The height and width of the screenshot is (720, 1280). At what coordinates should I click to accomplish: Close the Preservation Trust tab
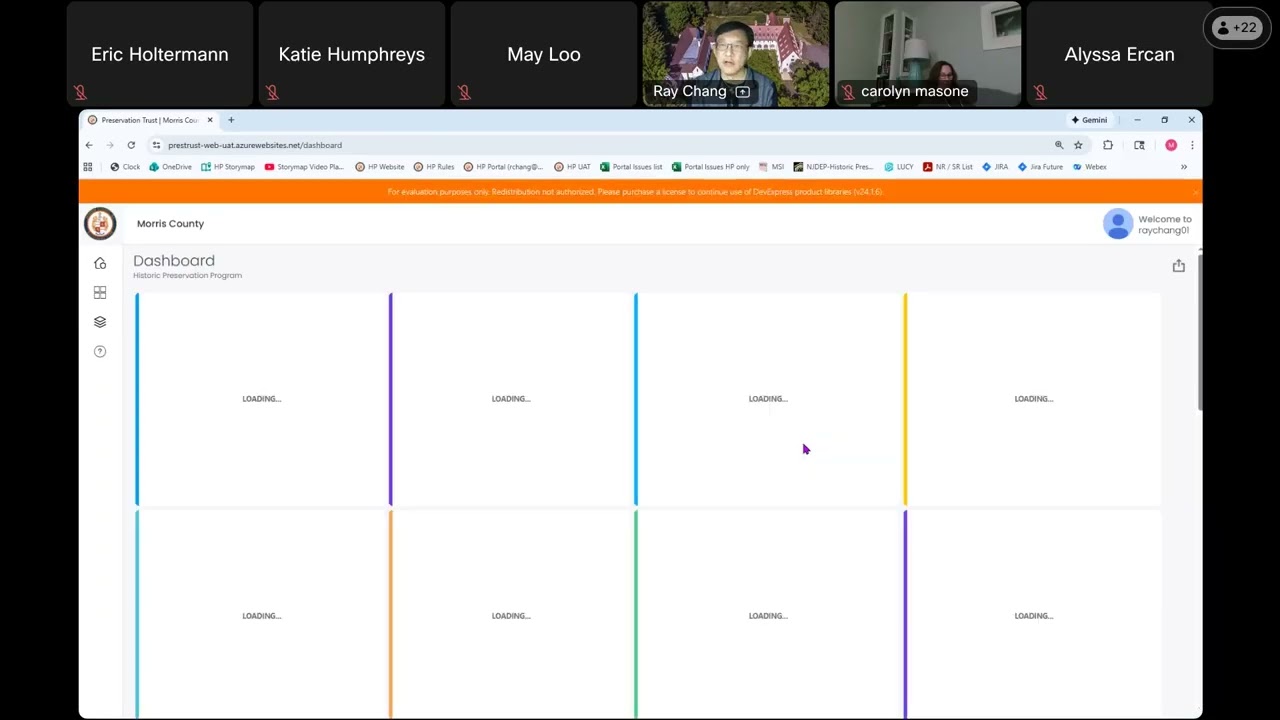(210, 120)
